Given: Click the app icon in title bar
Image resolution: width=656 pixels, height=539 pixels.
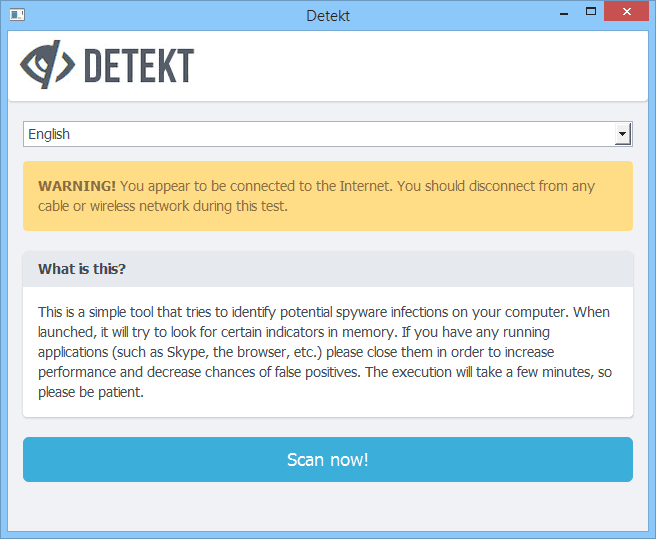Looking at the screenshot, I should pos(17,15).
